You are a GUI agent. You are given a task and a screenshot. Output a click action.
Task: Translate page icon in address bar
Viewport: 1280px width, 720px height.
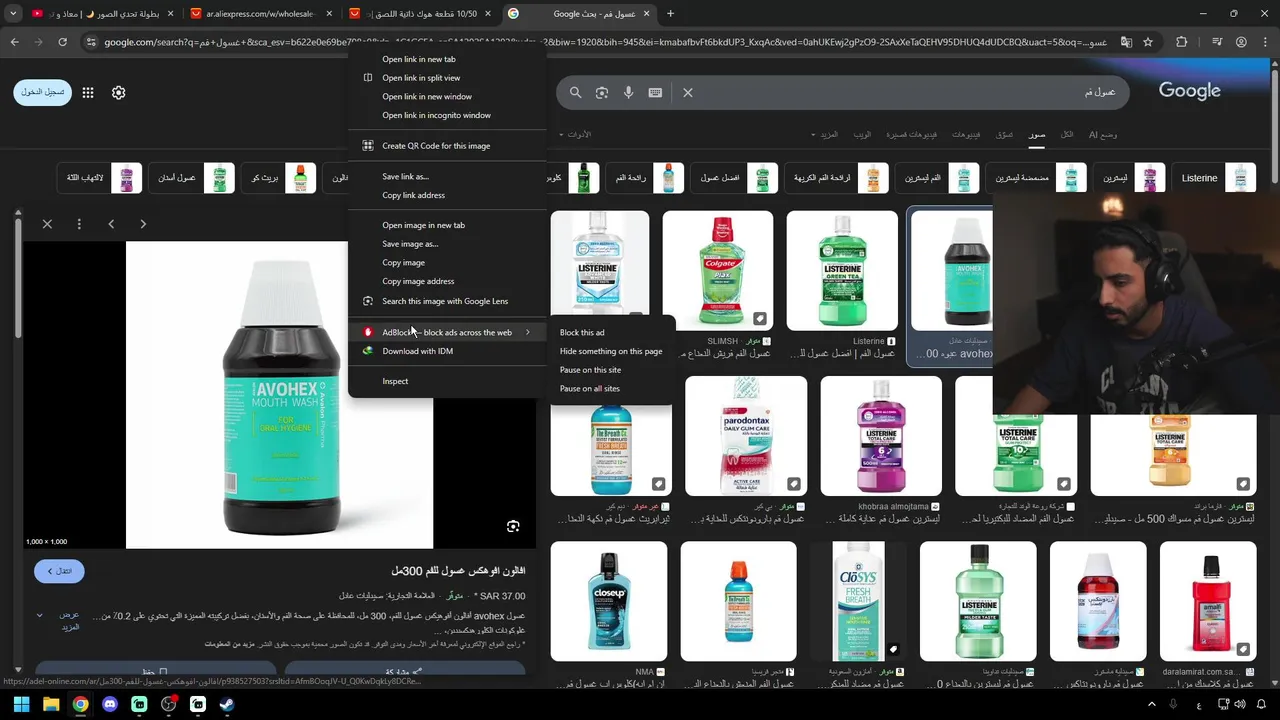click(x=1126, y=42)
